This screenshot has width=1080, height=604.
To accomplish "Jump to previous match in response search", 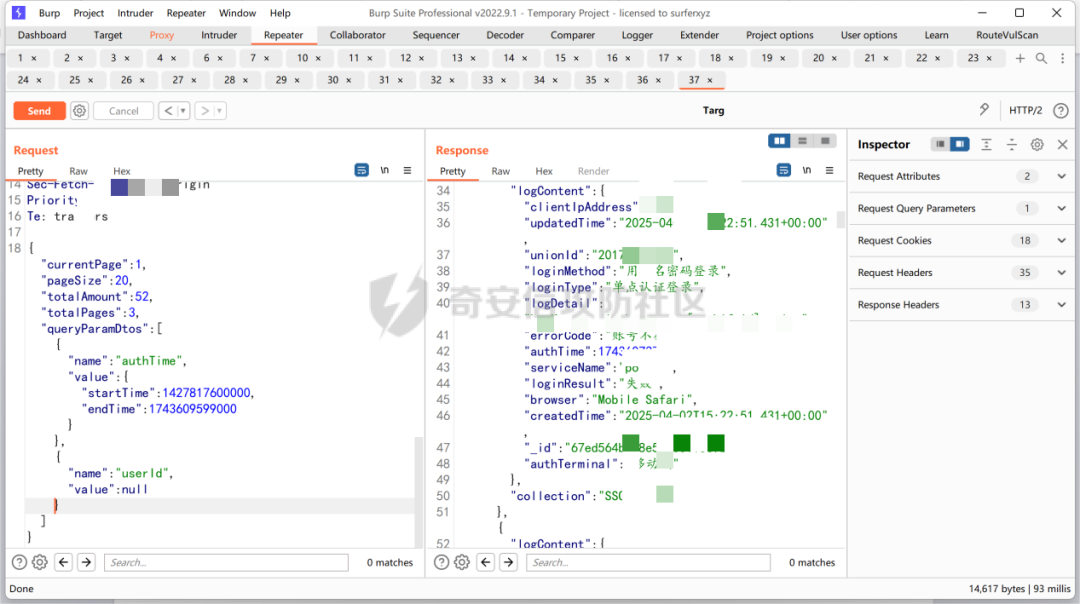I will pos(486,563).
